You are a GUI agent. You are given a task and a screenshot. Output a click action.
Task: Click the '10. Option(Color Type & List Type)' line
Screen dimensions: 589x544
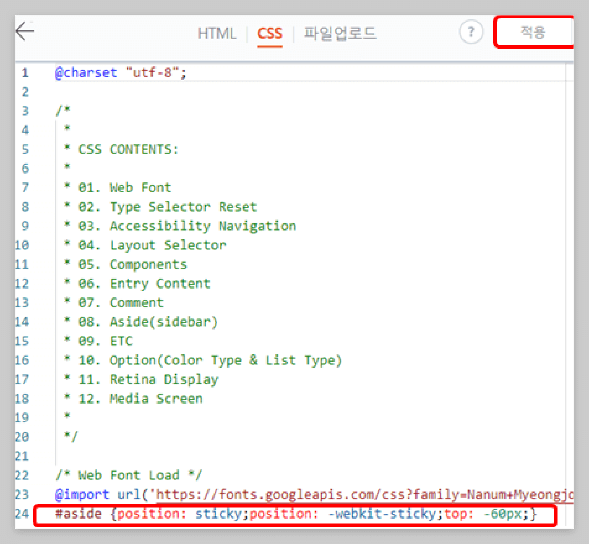203,360
